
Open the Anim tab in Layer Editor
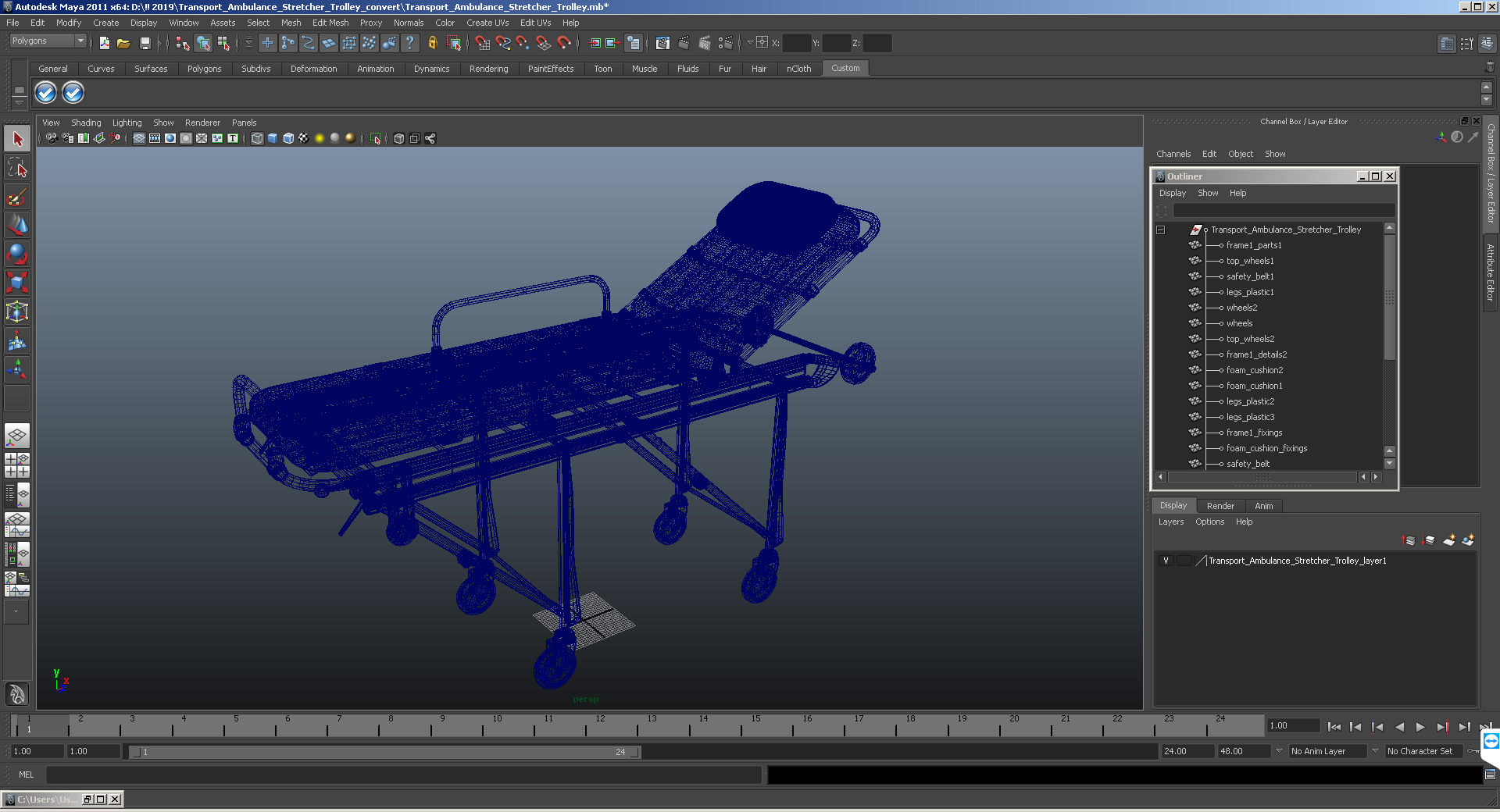point(1263,506)
